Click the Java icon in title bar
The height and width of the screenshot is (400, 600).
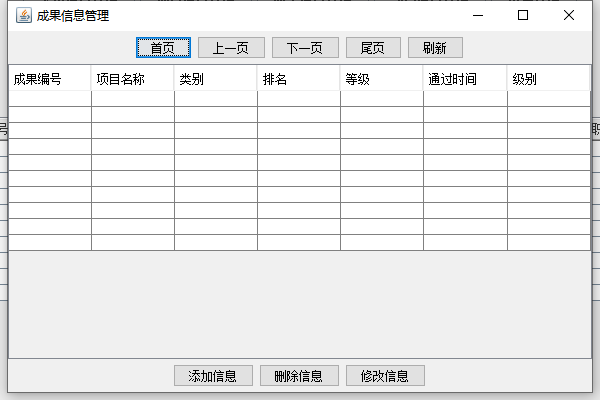point(24,15)
